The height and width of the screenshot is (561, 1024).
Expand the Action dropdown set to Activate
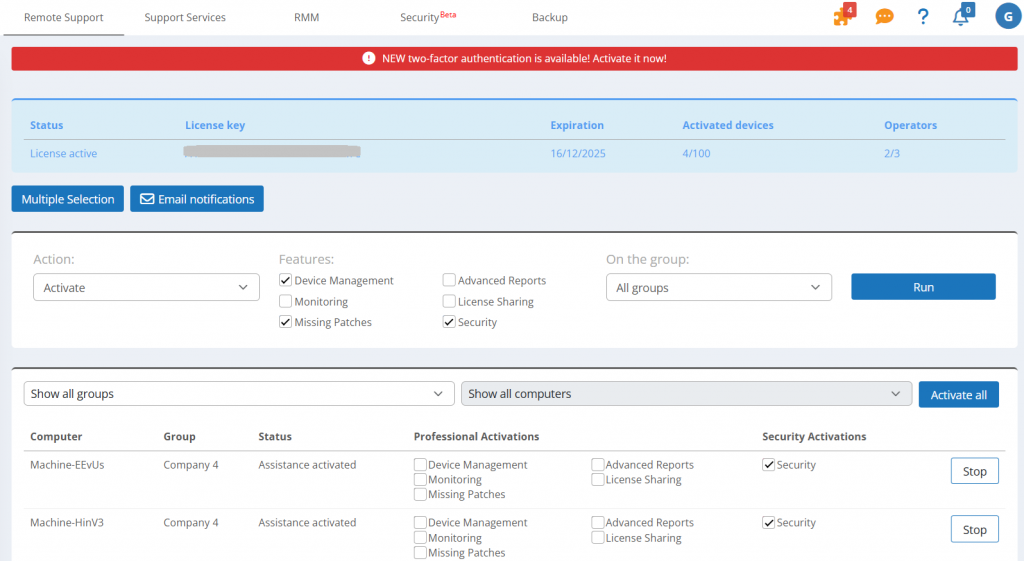tap(146, 288)
